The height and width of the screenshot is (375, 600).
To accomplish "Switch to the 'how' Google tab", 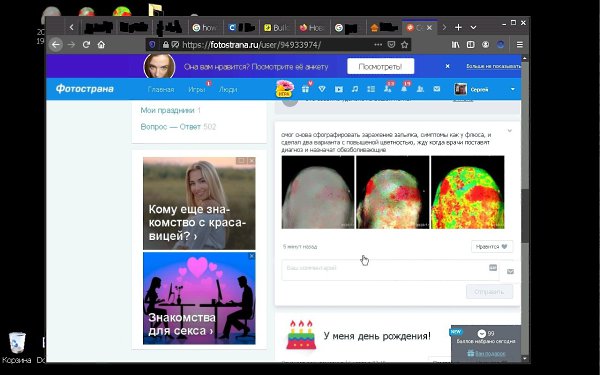I will pos(205,28).
